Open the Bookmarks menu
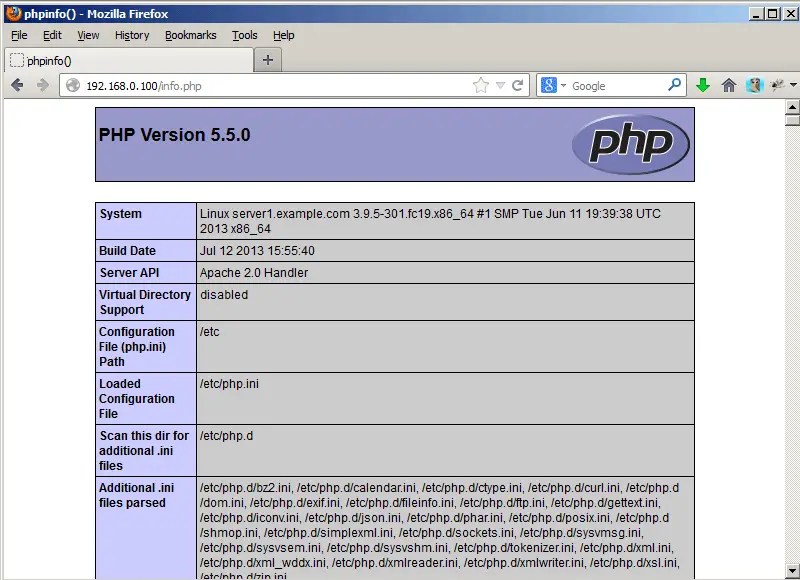The height and width of the screenshot is (580, 800). 191,35
